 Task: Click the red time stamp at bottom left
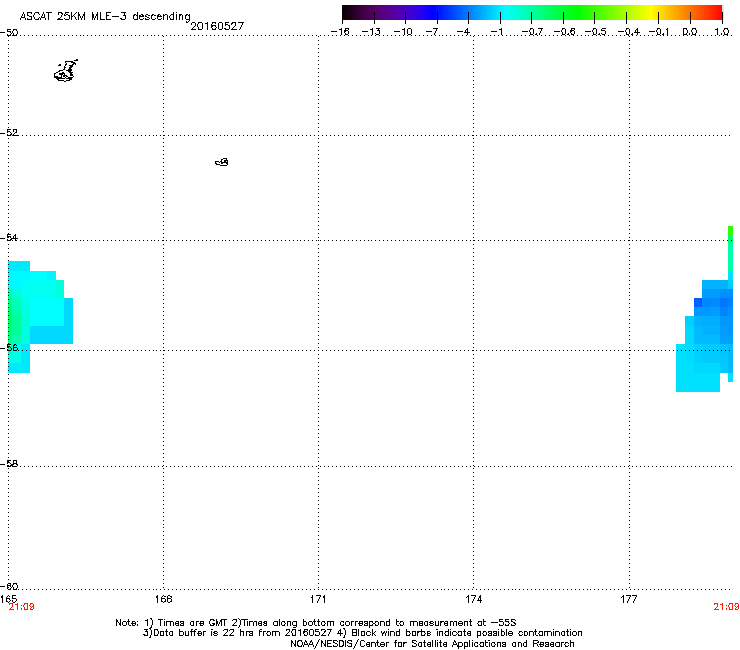pos(21,607)
